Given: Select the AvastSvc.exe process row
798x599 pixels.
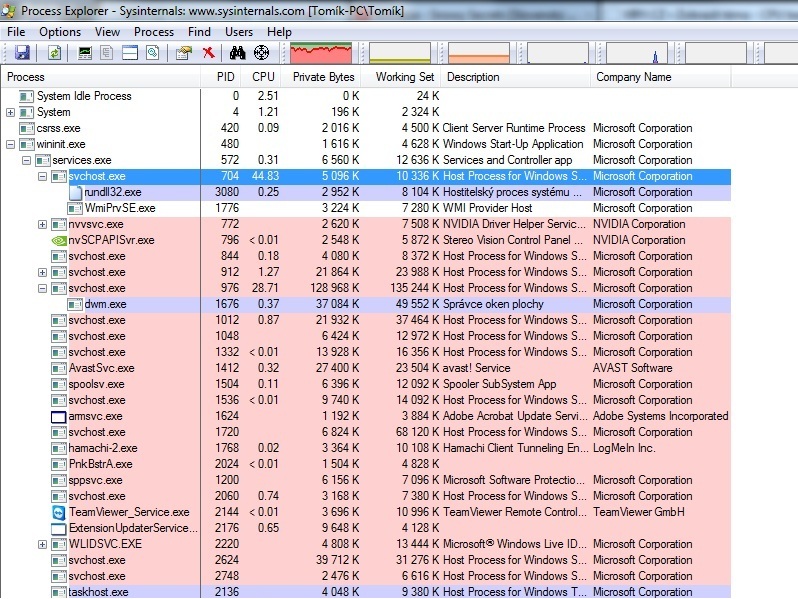Looking at the screenshot, I should tap(101, 368).
